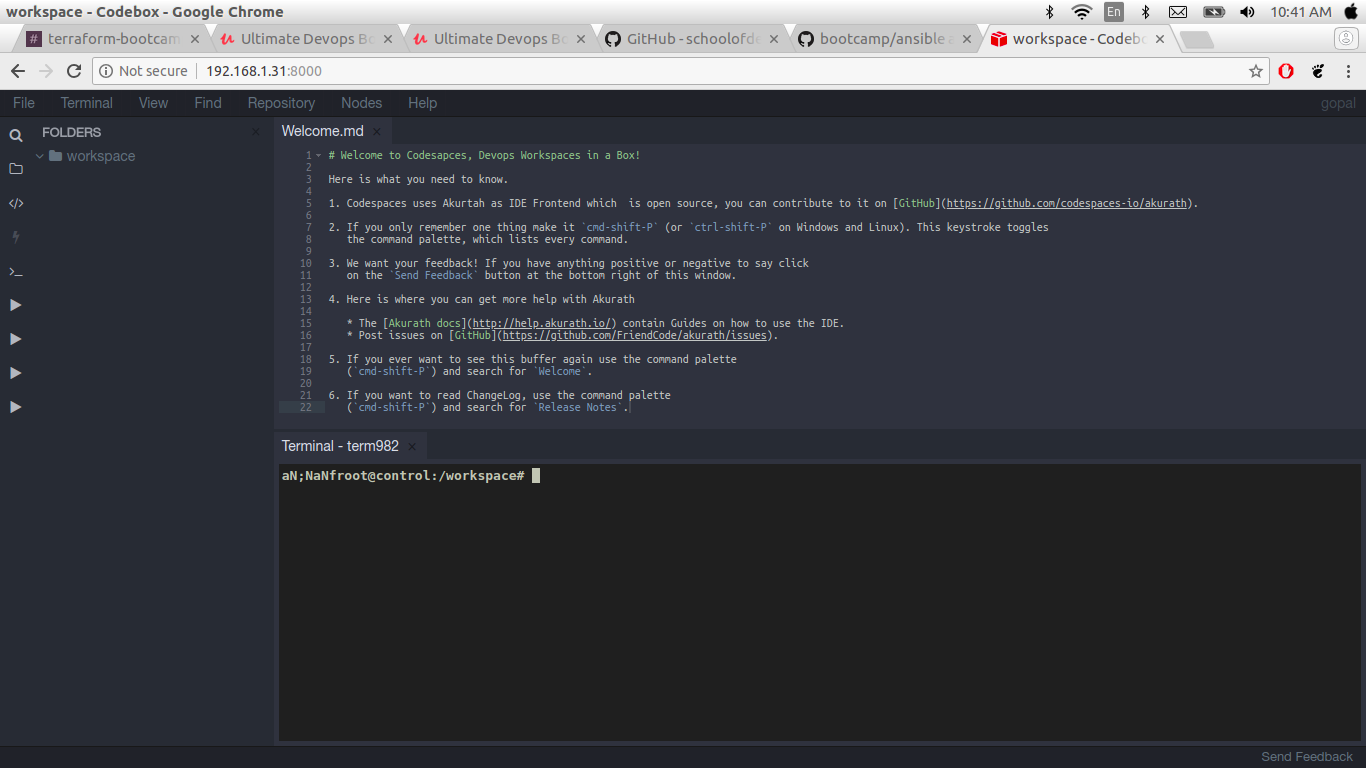Reload the page with the refresh icon
The height and width of the screenshot is (768, 1366).
pos(74,71)
